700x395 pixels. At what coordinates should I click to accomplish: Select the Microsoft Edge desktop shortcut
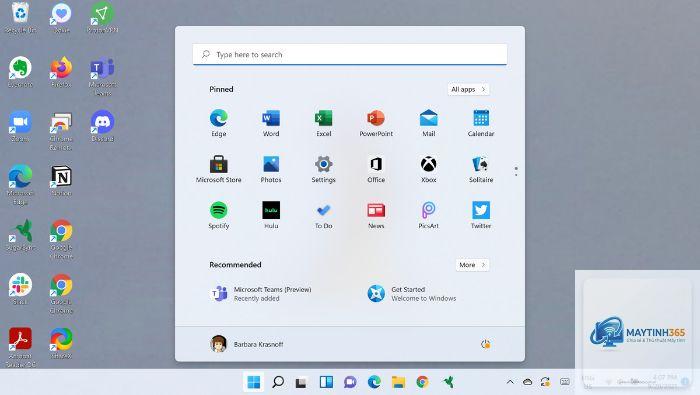click(x=21, y=185)
